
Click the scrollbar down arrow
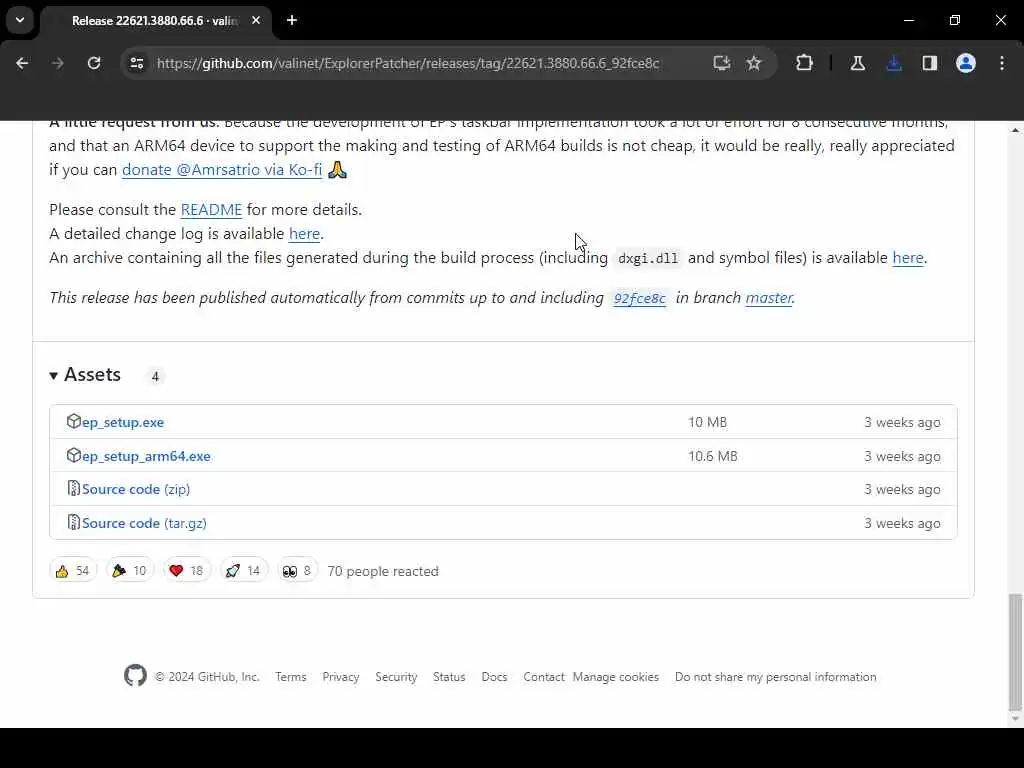1015,719
